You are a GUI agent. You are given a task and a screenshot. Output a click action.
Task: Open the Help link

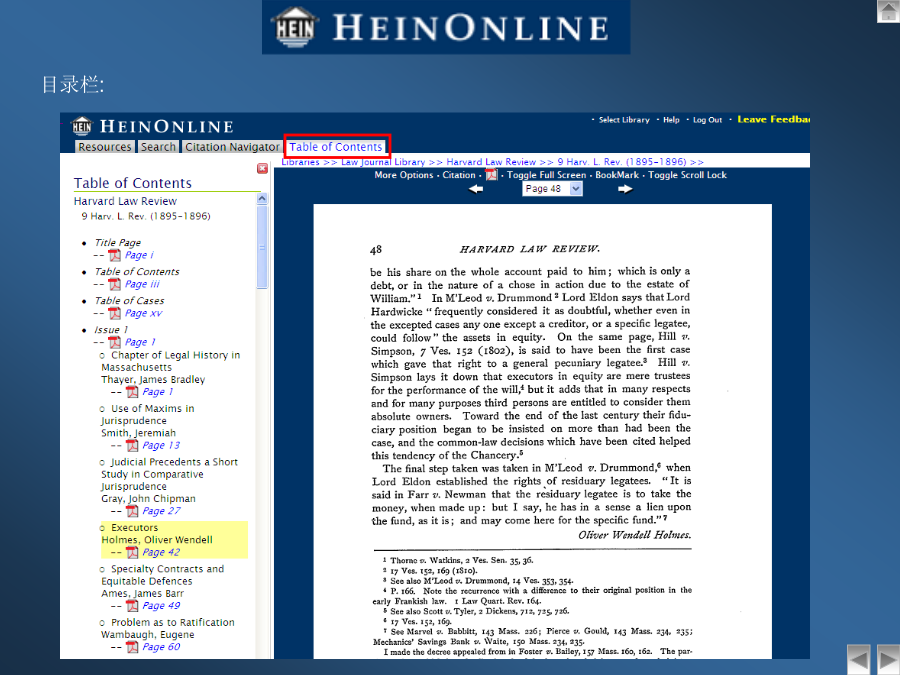click(x=671, y=120)
